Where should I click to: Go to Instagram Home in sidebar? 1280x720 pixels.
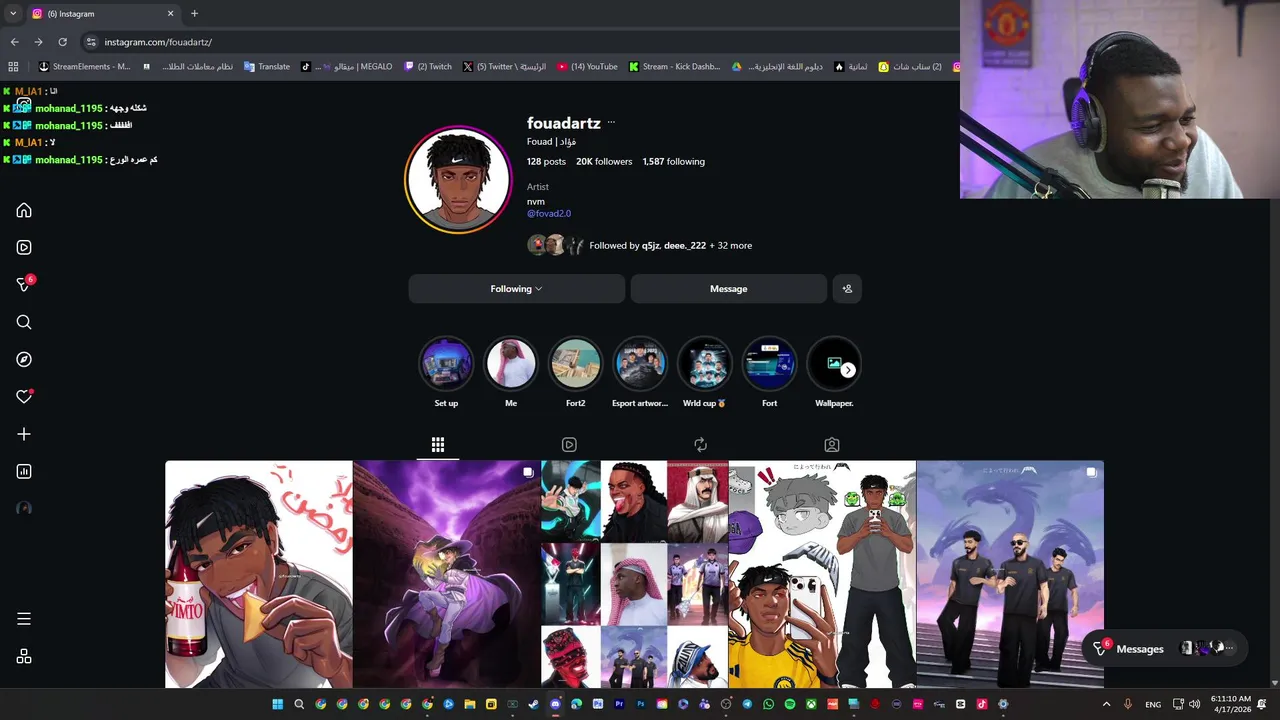click(x=24, y=211)
